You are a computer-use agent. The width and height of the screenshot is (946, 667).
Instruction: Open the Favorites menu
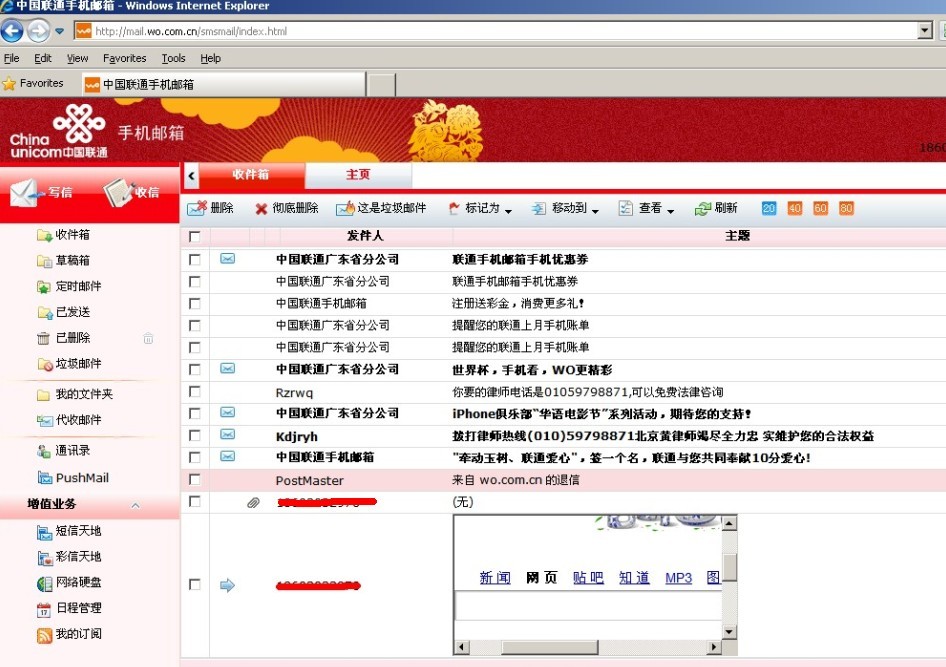[124, 58]
